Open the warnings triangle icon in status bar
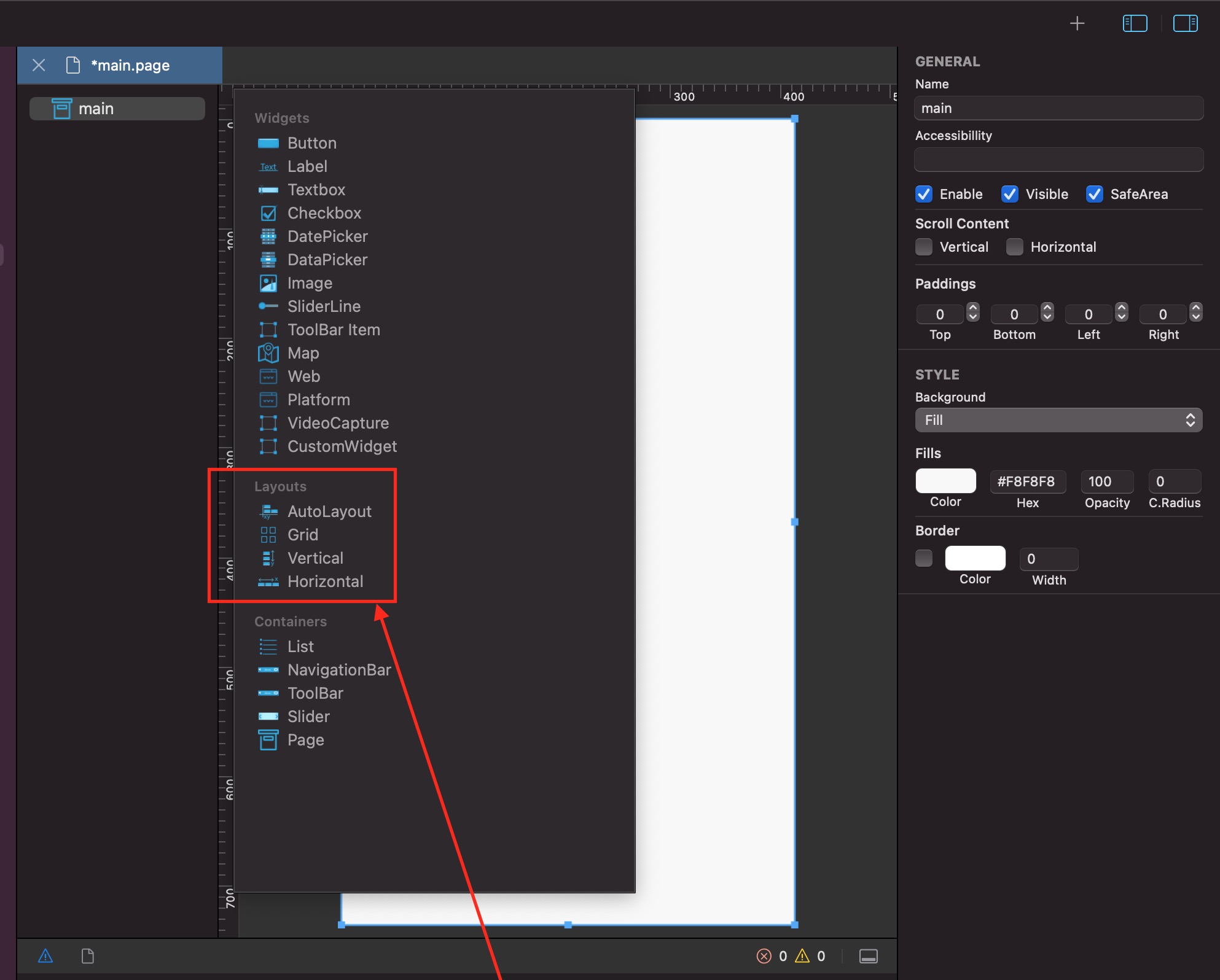The height and width of the screenshot is (980, 1220). pos(45,956)
